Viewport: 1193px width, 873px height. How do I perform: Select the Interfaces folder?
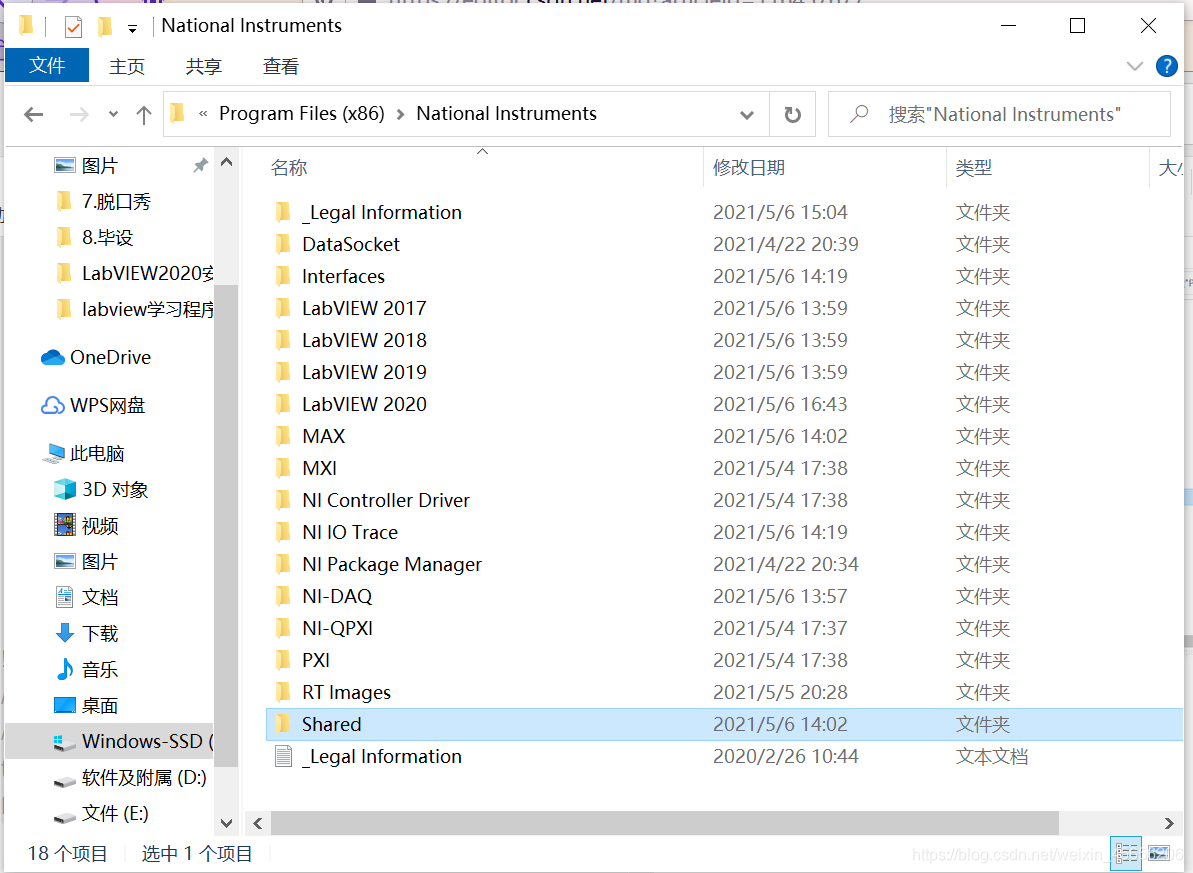point(343,276)
